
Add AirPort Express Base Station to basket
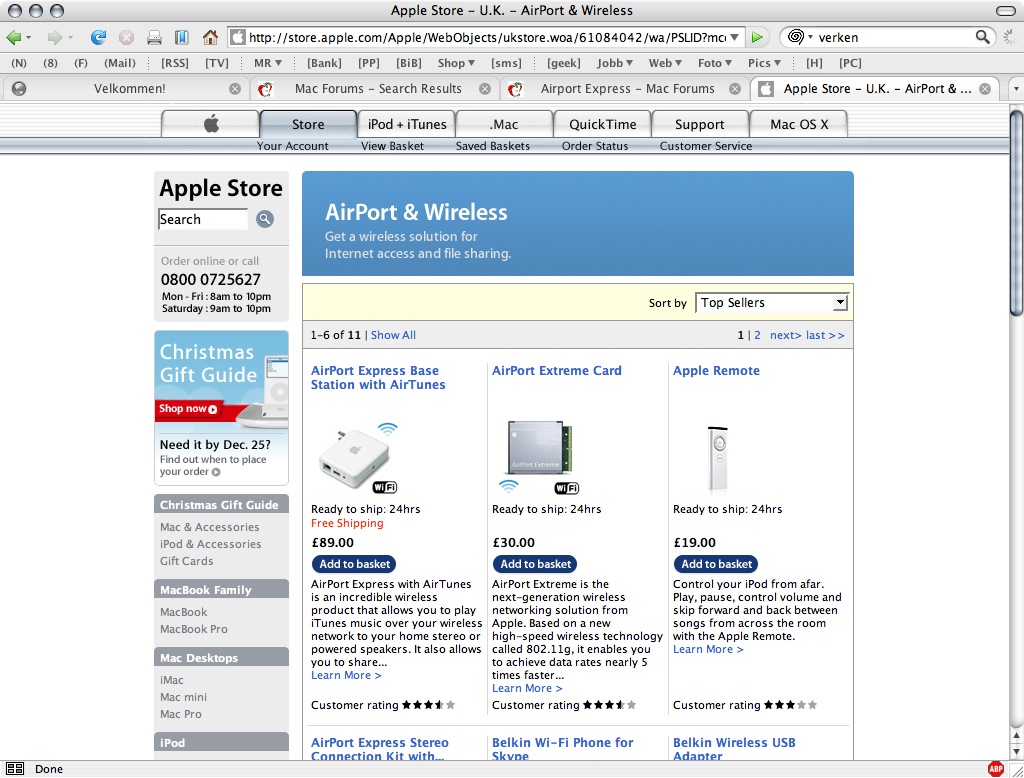click(x=354, y=564)
